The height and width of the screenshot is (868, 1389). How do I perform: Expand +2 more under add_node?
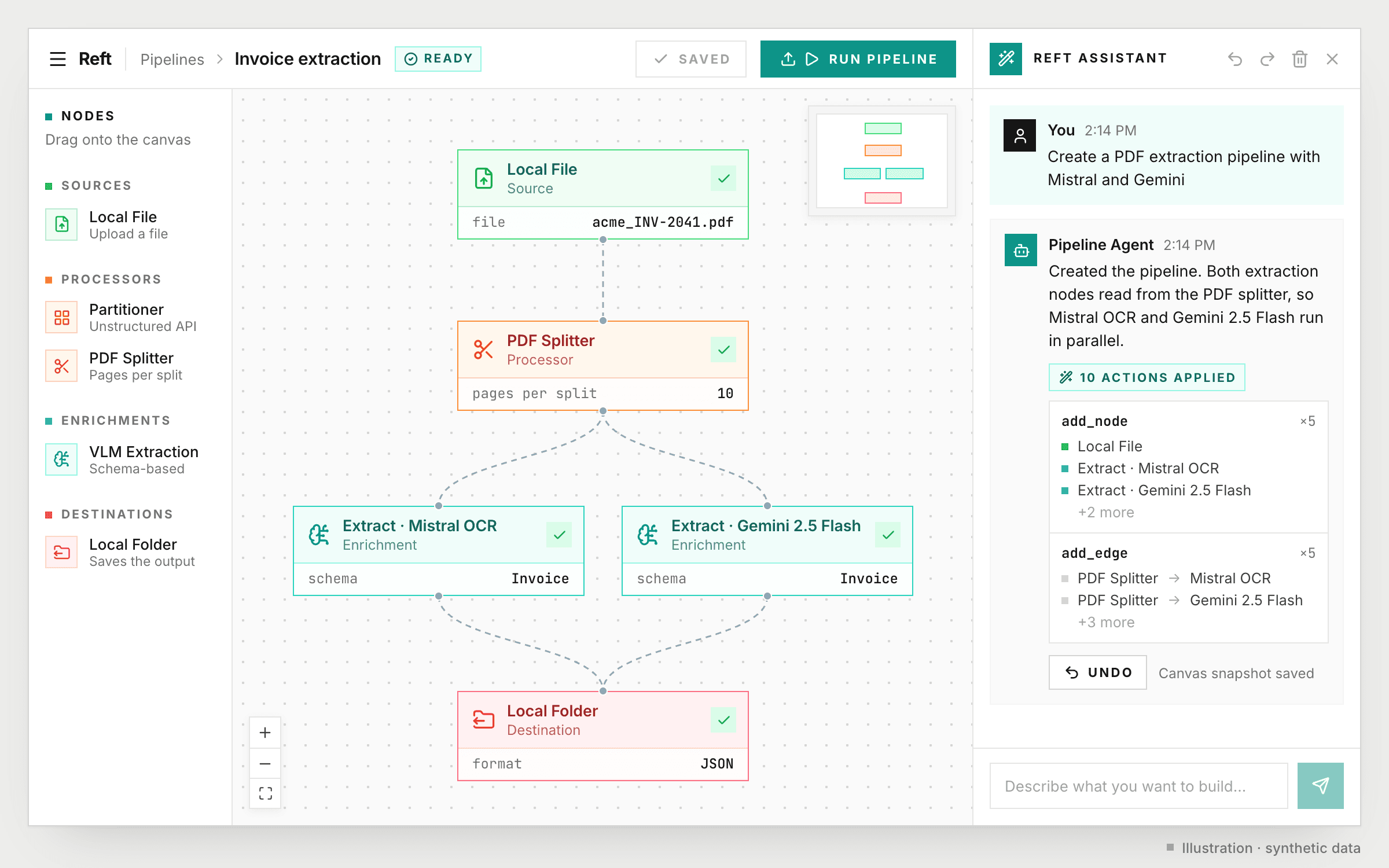coord(1105,513)
